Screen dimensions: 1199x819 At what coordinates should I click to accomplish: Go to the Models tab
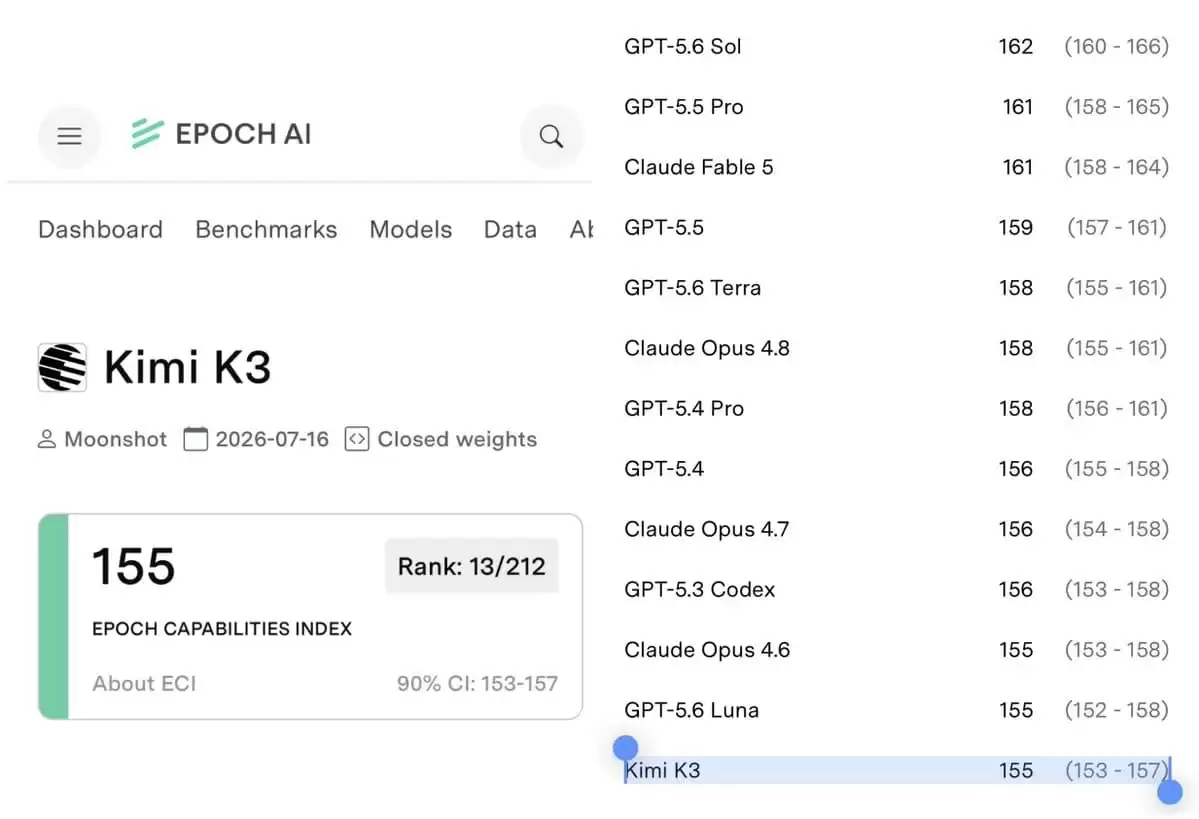coord(411,229)
